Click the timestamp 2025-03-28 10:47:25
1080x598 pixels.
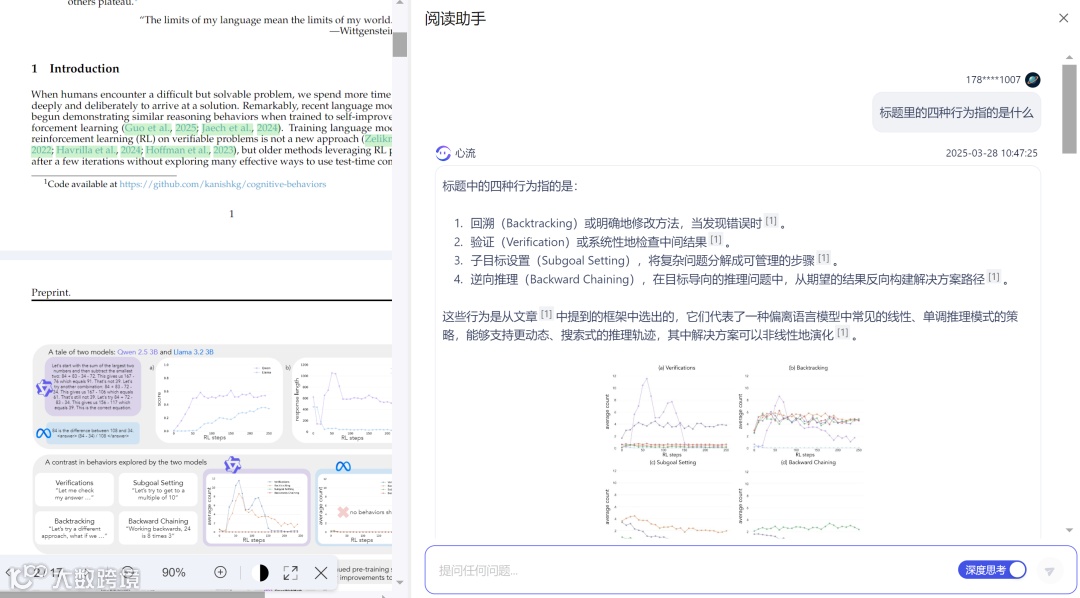[991, 153]
